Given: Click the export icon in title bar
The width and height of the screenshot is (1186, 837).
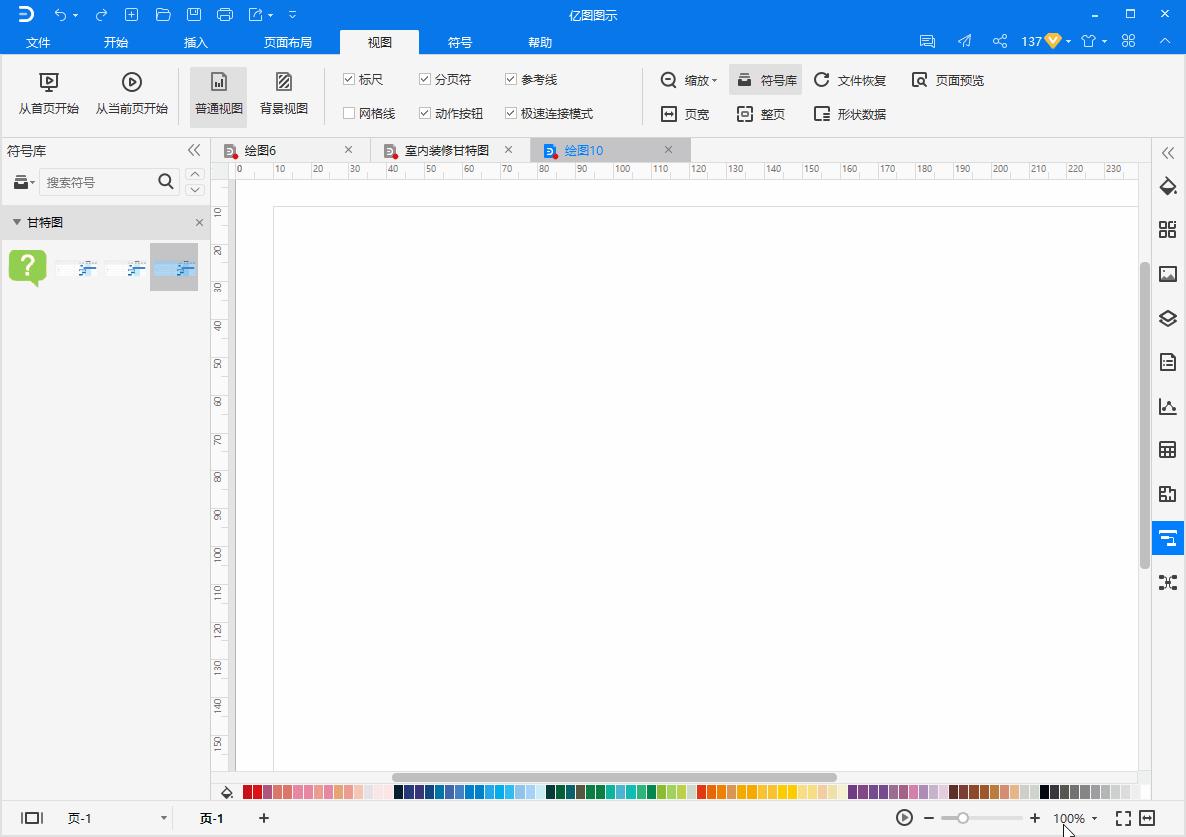Looking at the screenshot, I should click(x=256, y=15).
